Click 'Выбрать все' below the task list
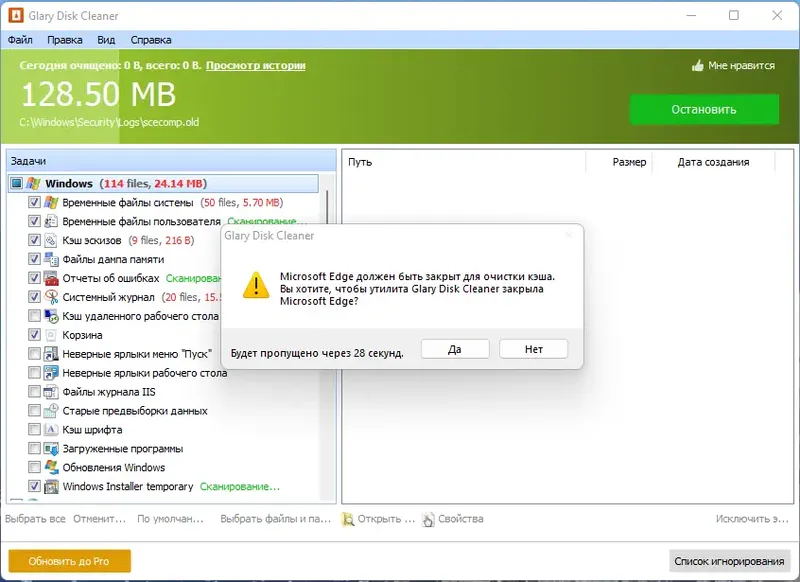The image size is (800, 582). coord(35,519)
